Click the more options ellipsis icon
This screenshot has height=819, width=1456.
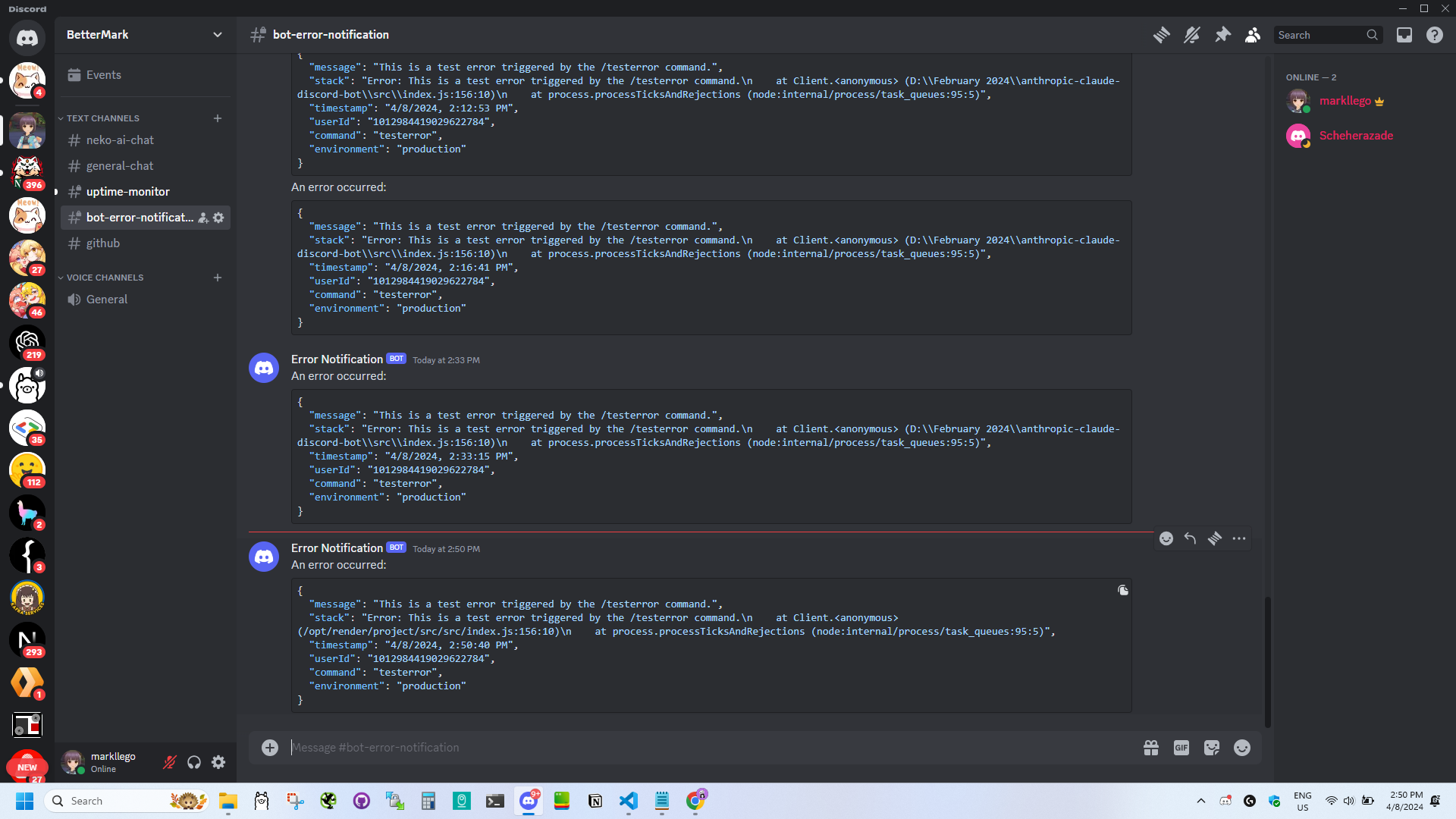tap(1239, 539)
